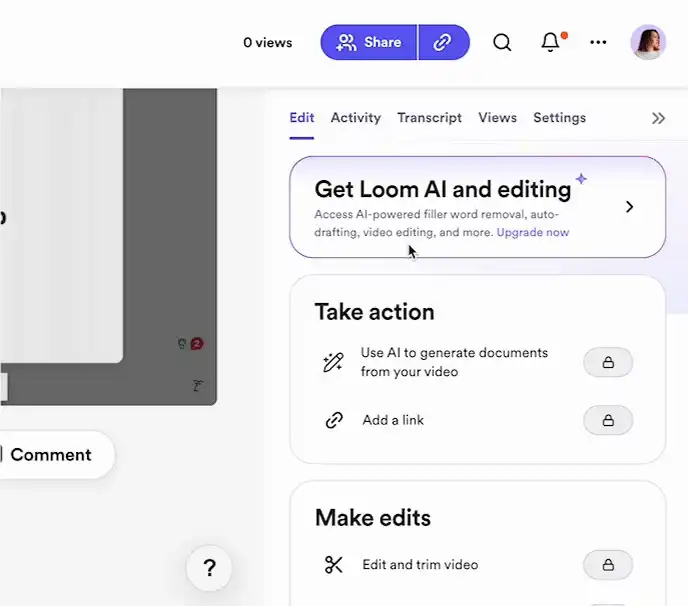Click the magic wand AI documents icon

tap(334, 362)
